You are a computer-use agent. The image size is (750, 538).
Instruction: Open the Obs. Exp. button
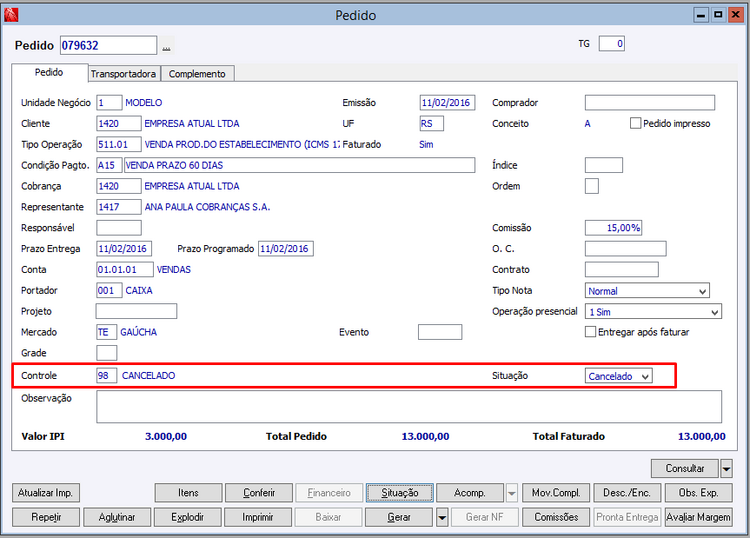click(698, 493)
